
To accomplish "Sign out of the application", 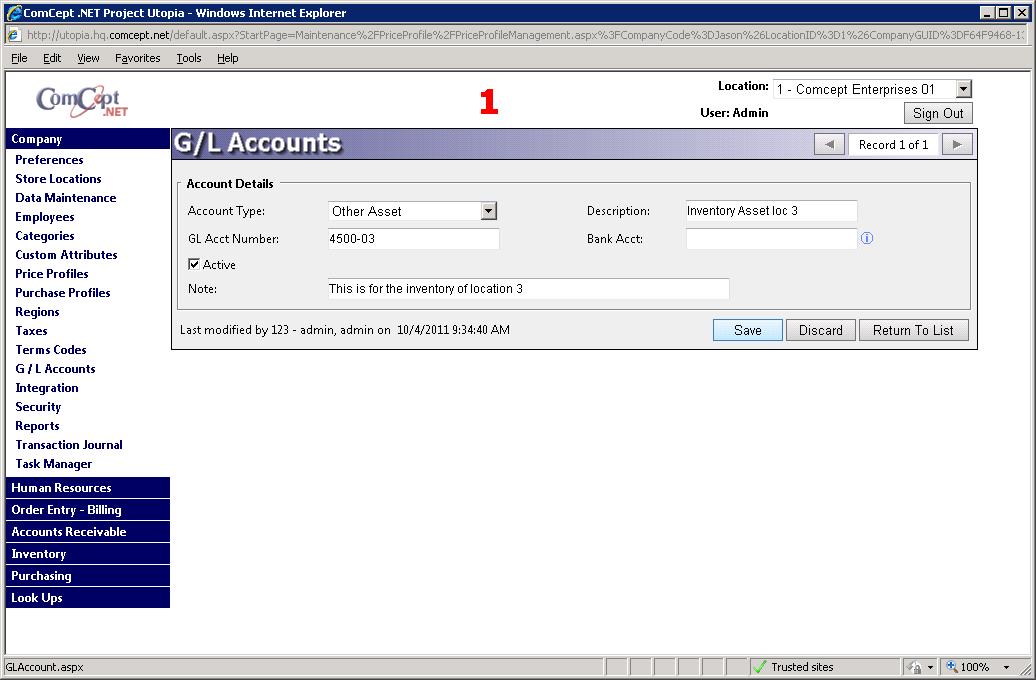I will click(937, 113).
